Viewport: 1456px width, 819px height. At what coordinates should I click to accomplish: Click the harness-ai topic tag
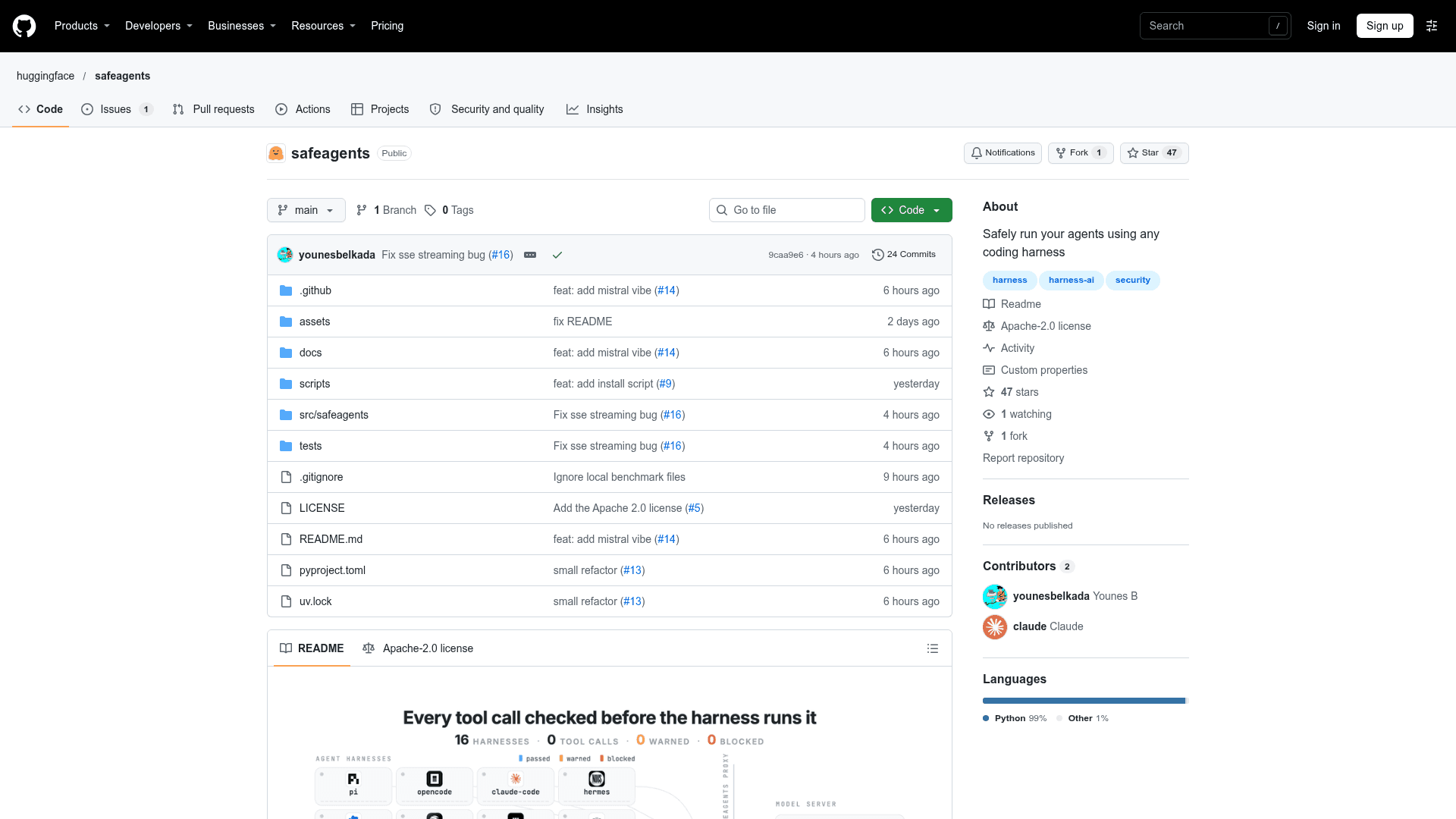click(1071, 281)
